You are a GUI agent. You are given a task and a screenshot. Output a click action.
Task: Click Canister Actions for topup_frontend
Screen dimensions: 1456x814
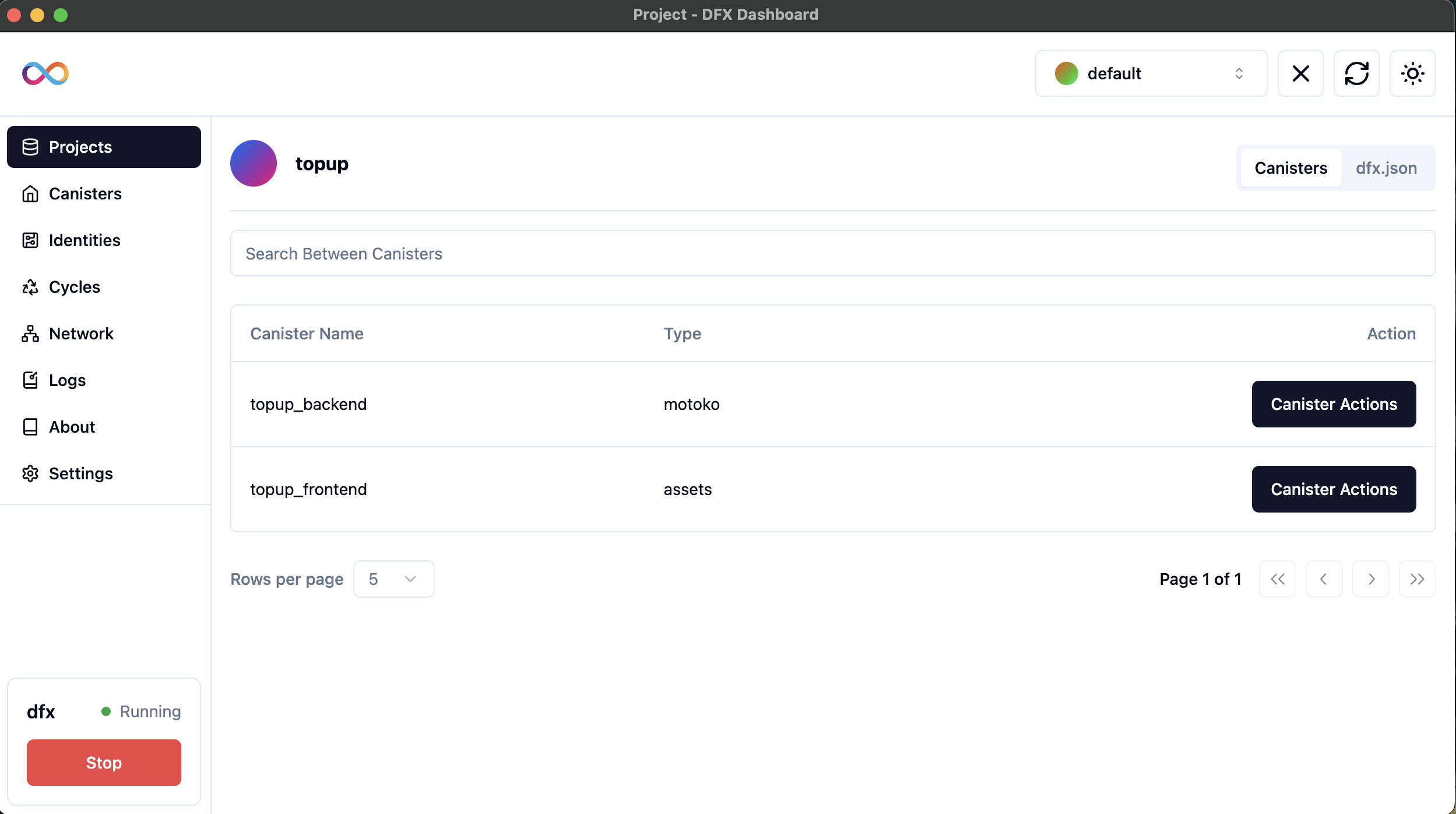point(1334,489)
